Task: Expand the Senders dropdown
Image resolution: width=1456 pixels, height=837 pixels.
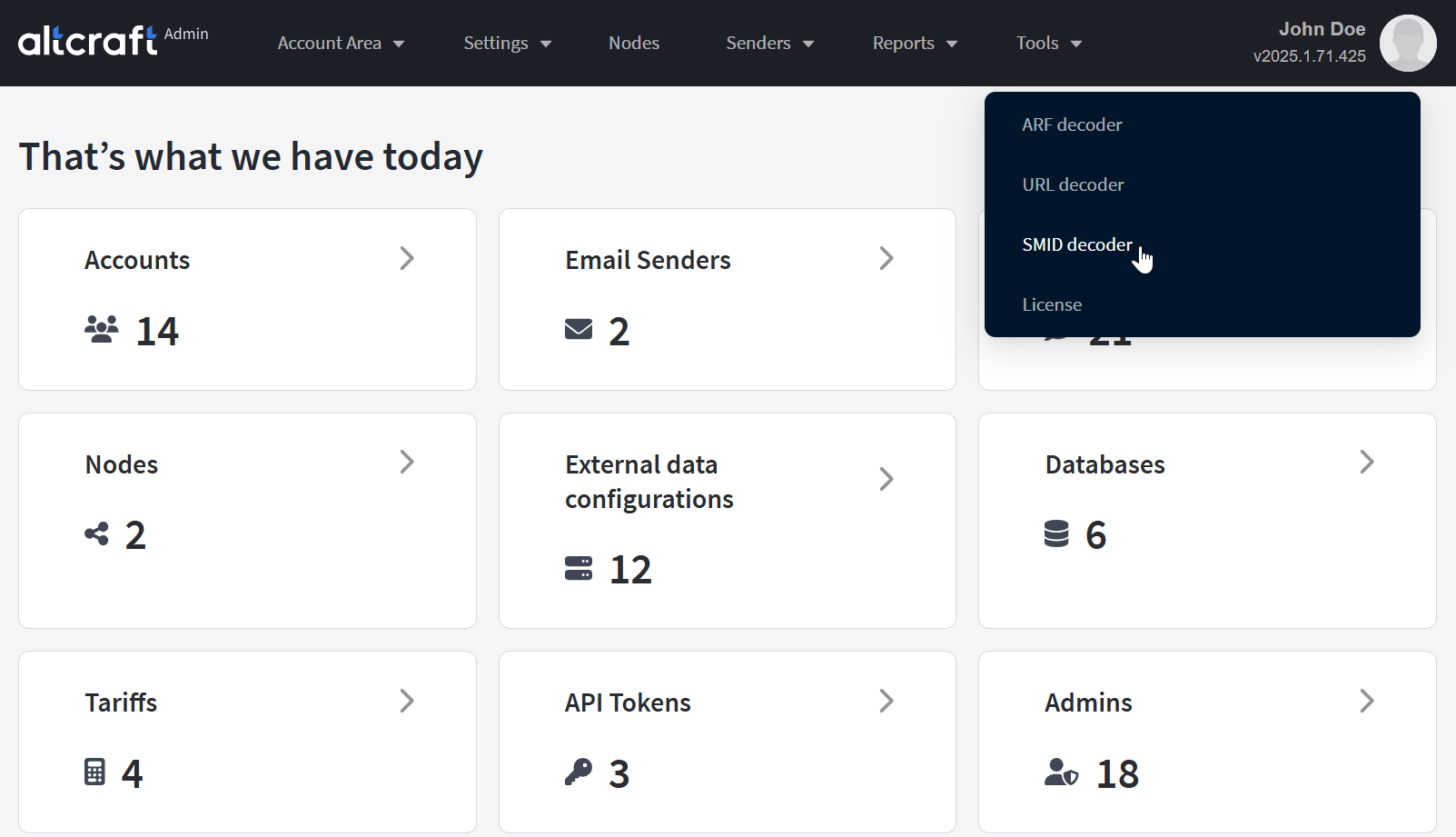Action: (x=769, y=44)
